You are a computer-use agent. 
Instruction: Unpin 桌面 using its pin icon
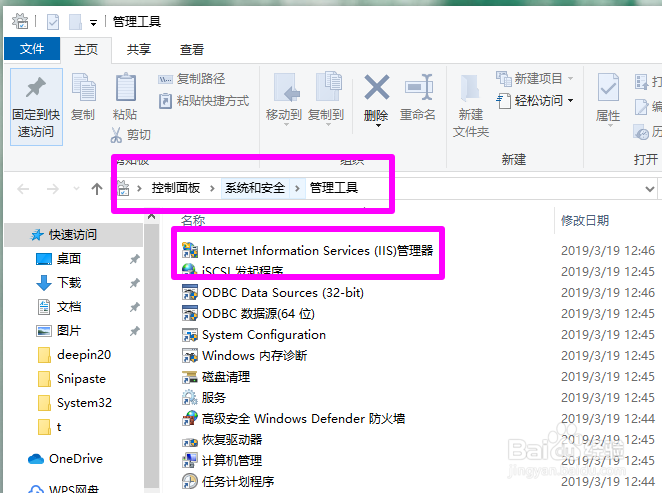134,259
